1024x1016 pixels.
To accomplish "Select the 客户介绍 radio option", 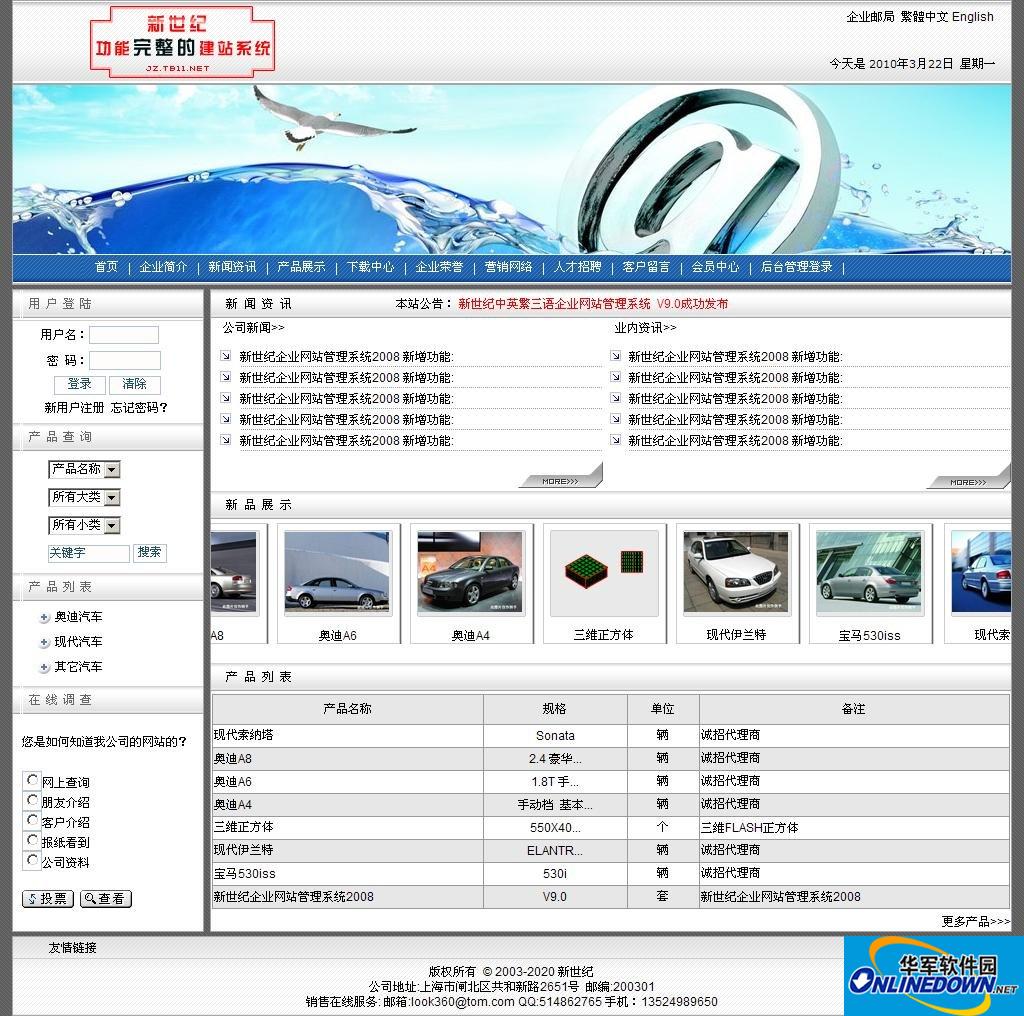I will (33, 820).
